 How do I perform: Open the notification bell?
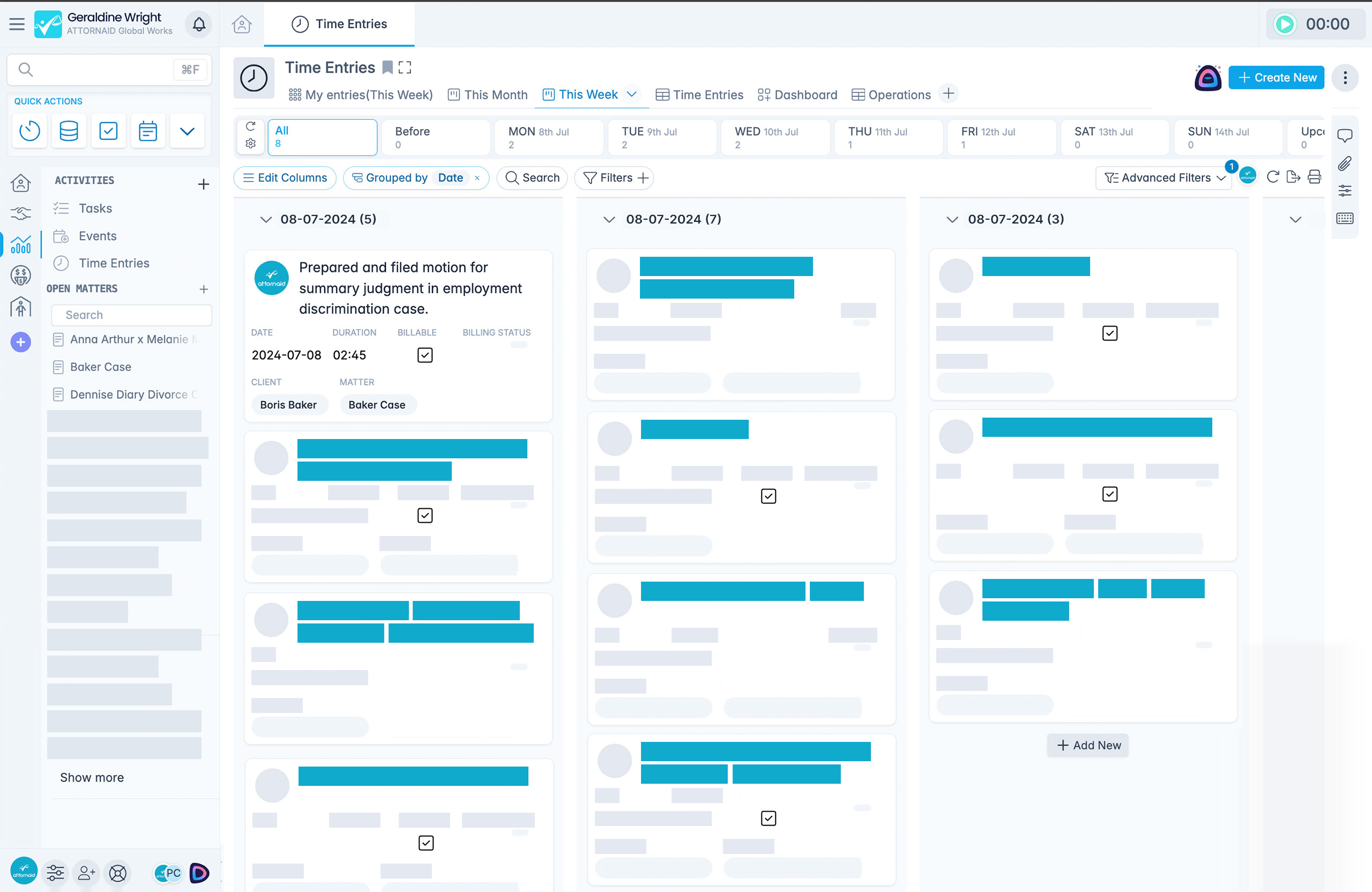(198, 24)
